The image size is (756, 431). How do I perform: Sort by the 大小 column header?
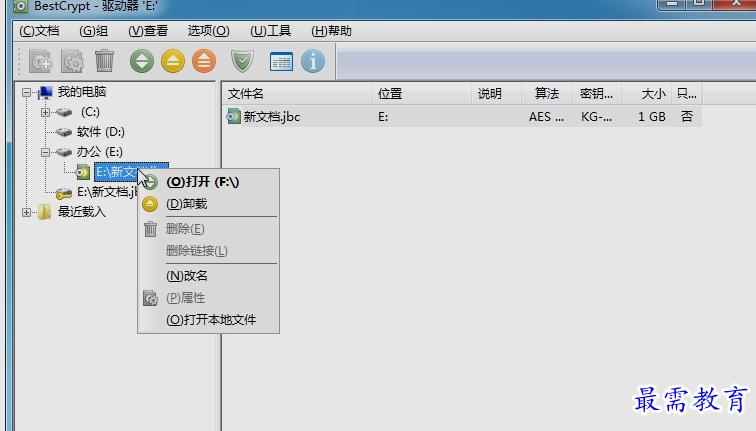(x=647, y=94)
